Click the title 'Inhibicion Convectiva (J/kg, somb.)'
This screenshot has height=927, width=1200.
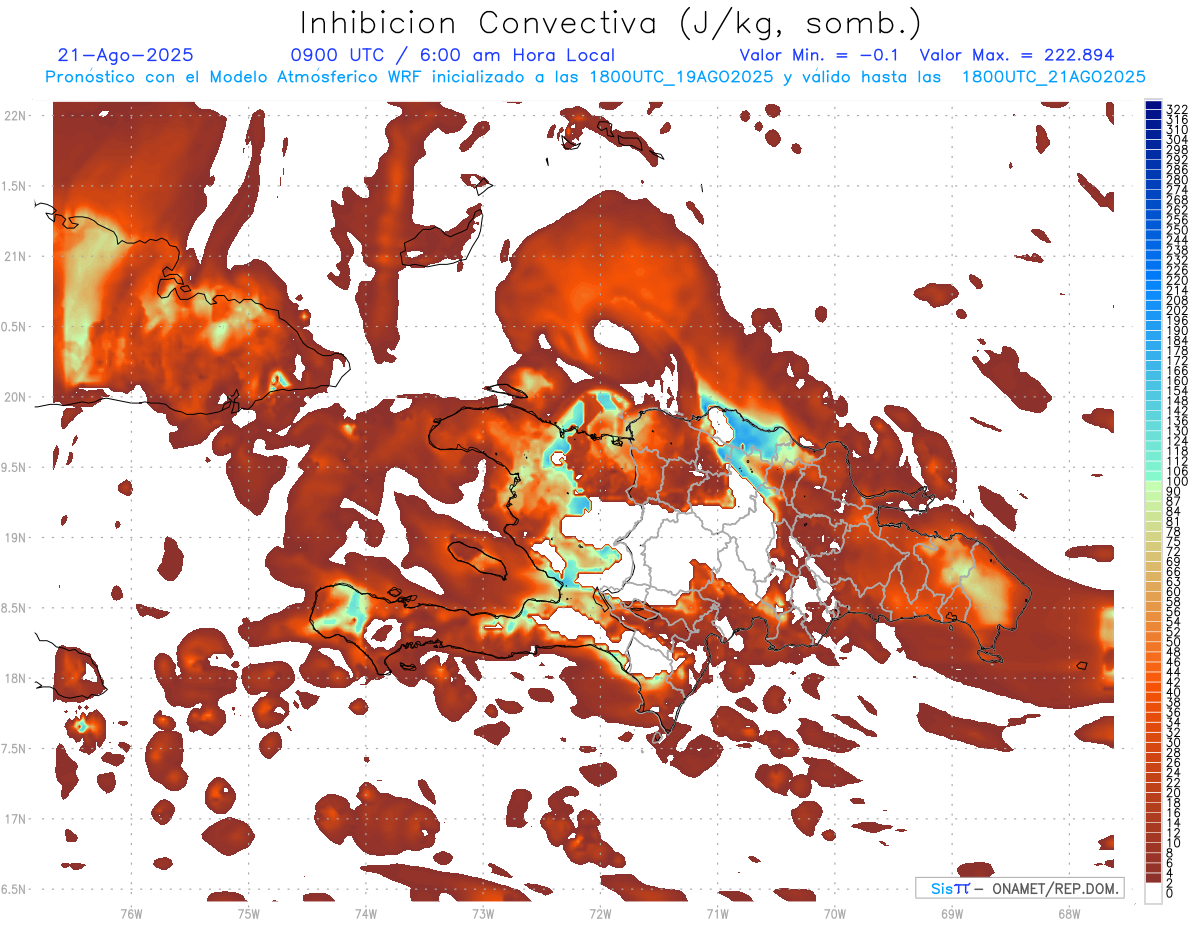click(611, 23)
